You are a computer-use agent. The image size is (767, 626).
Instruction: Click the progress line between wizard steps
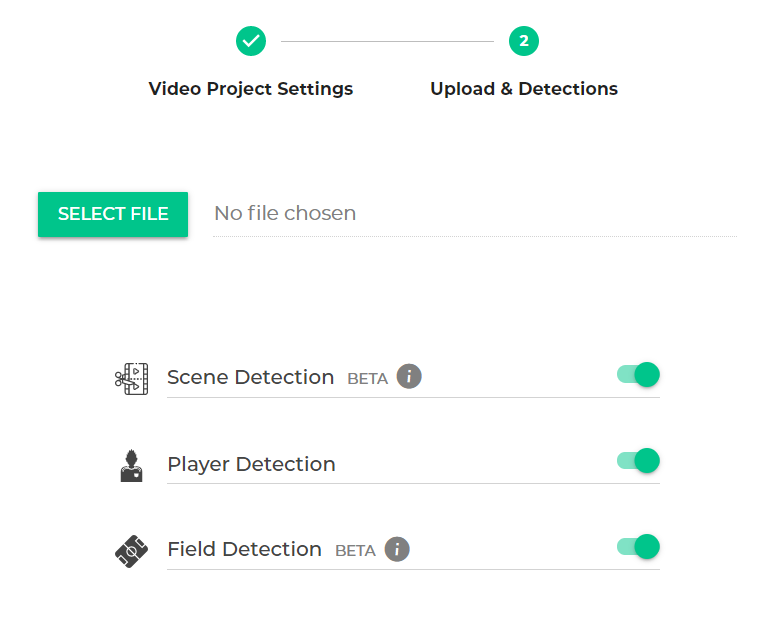point(387,42)
